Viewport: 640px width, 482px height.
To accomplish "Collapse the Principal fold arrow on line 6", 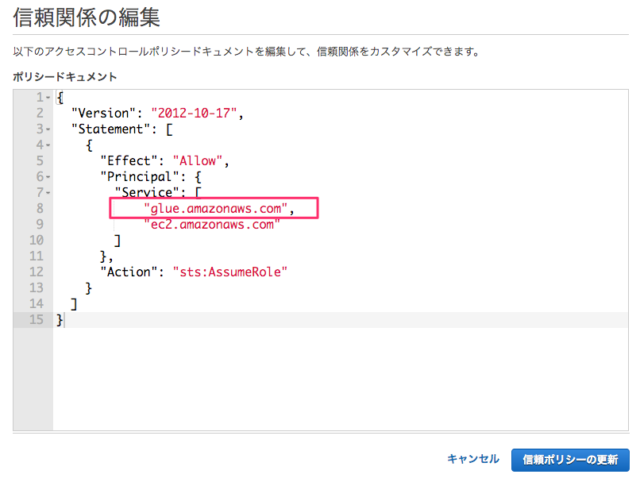I will pyautogui.click(x=48, y=177).
